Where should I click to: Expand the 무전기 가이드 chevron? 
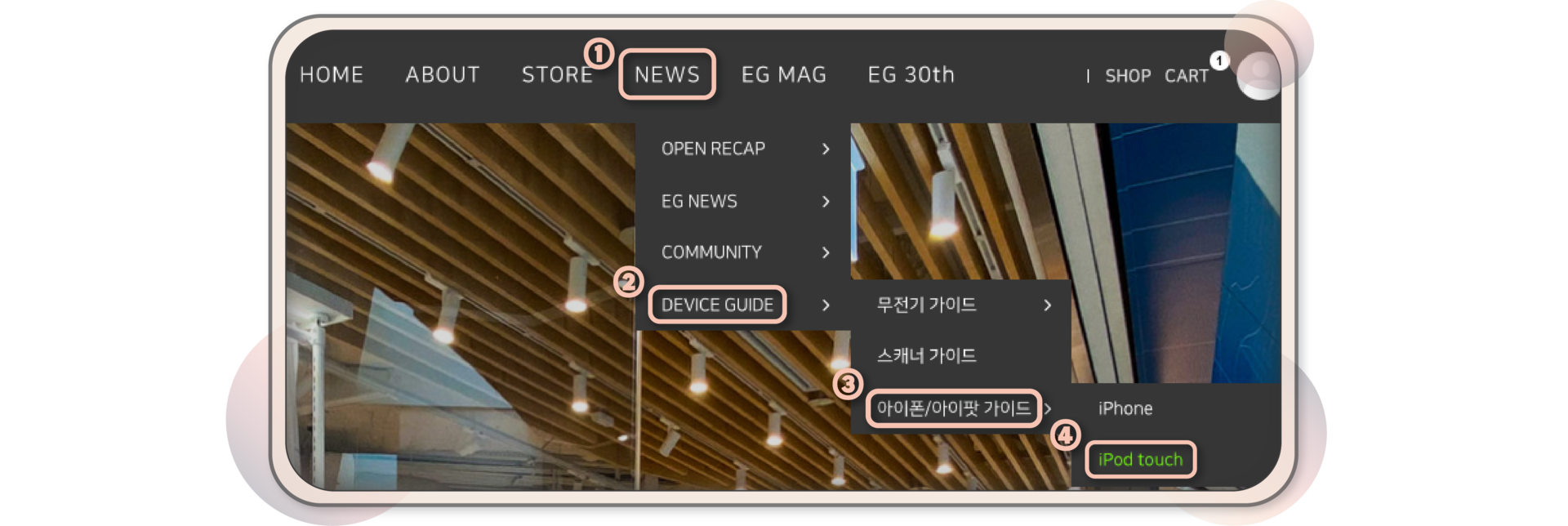click(1048, 305)
